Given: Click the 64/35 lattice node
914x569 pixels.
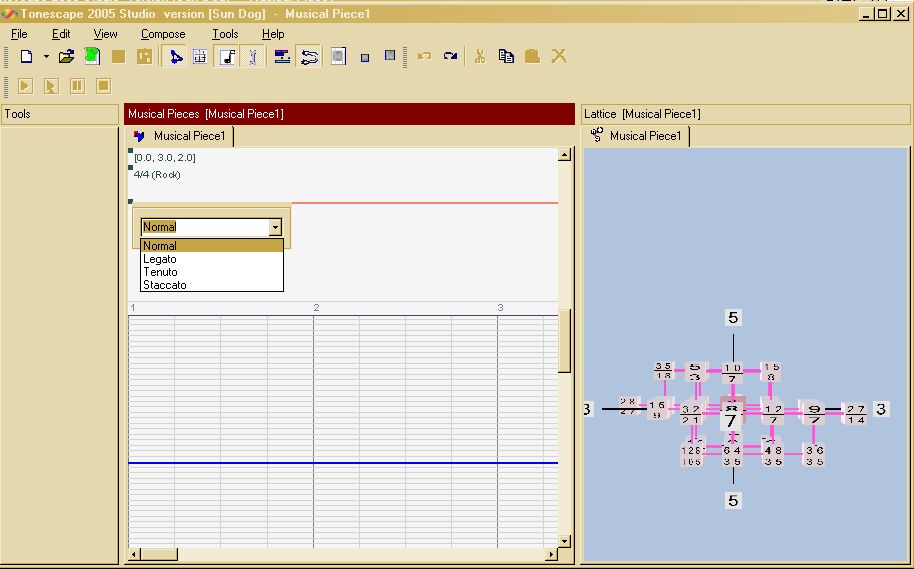Looking at the screenshot, I should click(x=732, y=455).
